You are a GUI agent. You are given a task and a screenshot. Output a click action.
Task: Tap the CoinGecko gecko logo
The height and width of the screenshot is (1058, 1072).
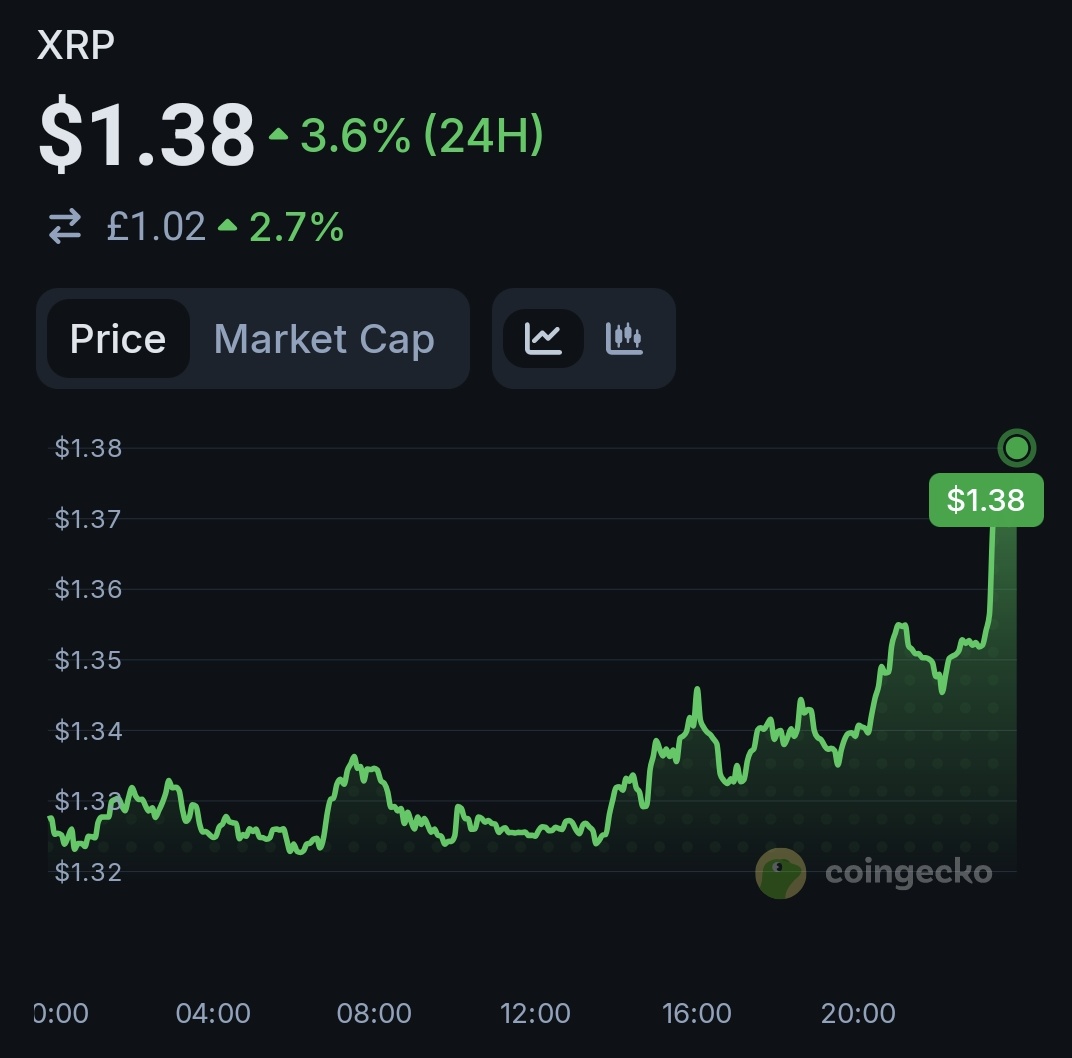pyautogui.click(x=780, y=872)
